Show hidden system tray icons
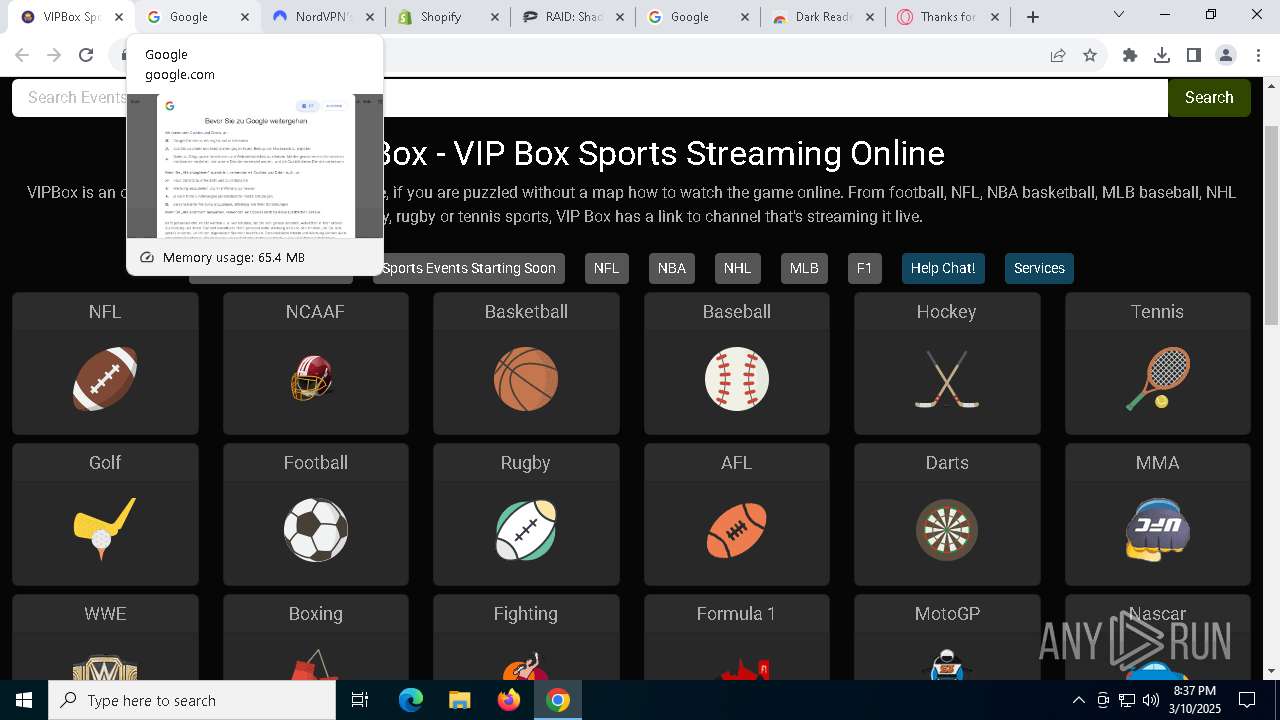Viewport: 1280px width, 720px height. (x=1078, y=700)
